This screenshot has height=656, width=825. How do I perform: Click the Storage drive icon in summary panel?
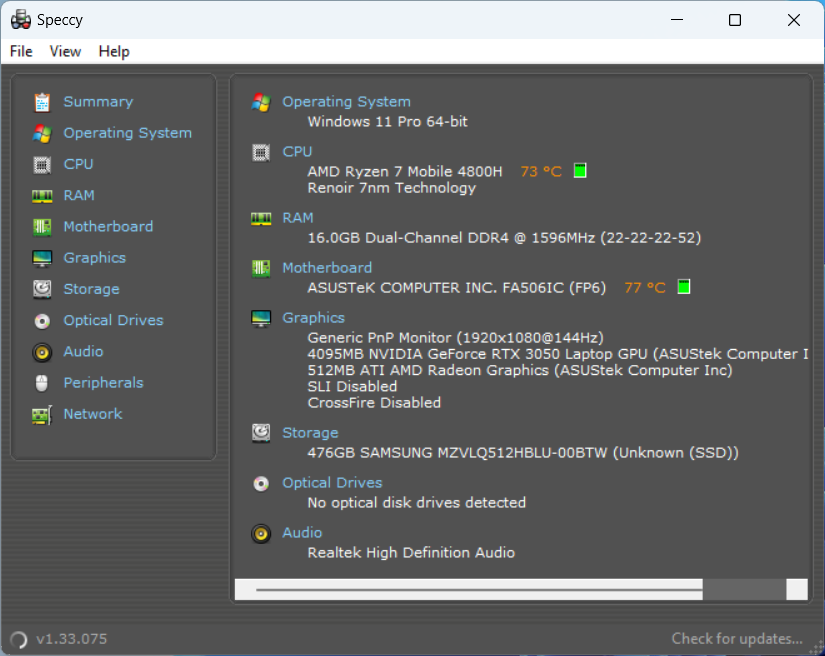click(x=261, y=433)
